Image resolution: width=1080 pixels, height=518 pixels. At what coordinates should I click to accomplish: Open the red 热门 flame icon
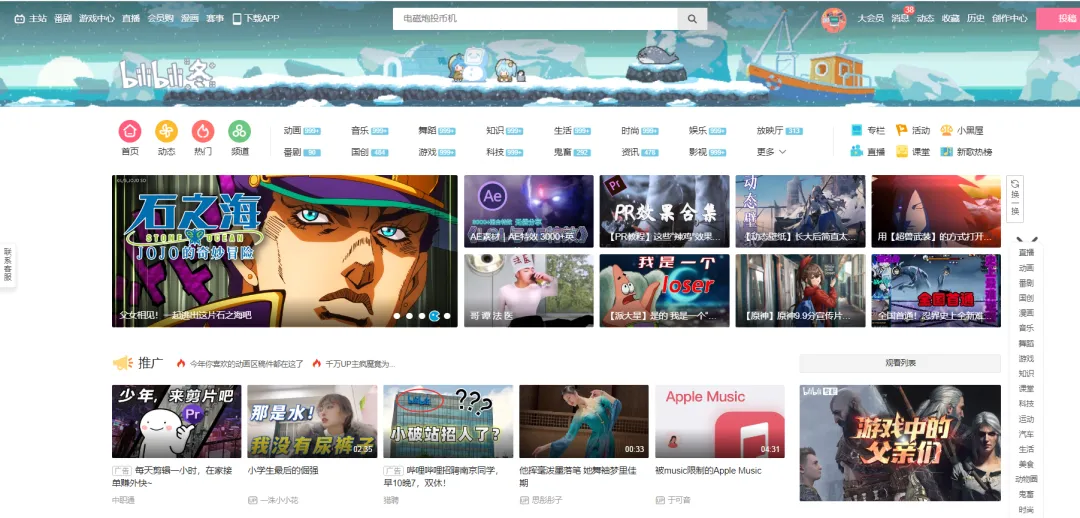[202, 131]
